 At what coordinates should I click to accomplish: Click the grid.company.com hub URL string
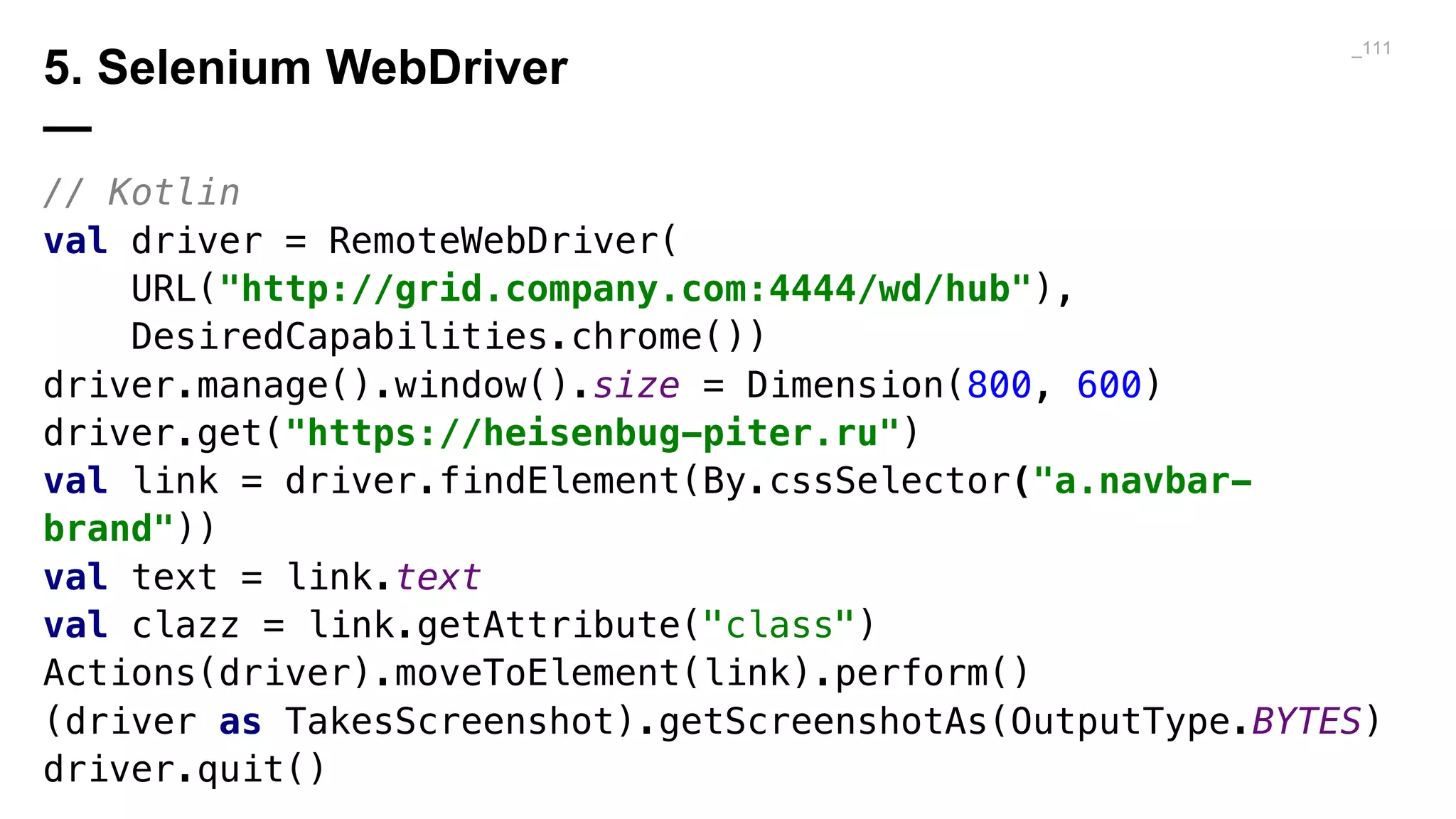(x=626, y=289)
